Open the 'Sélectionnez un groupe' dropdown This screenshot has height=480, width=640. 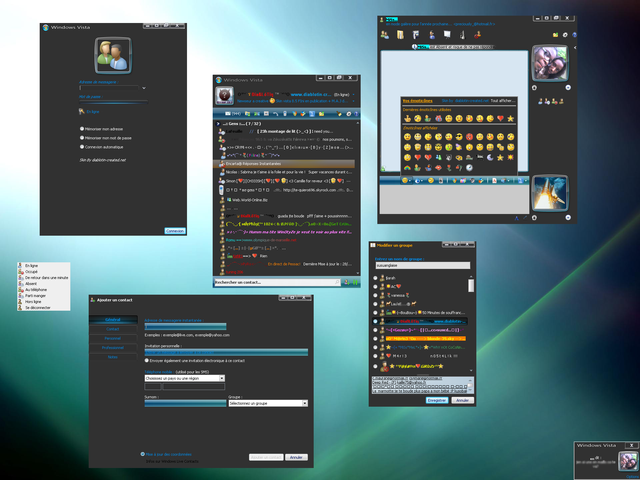(268, 403)
